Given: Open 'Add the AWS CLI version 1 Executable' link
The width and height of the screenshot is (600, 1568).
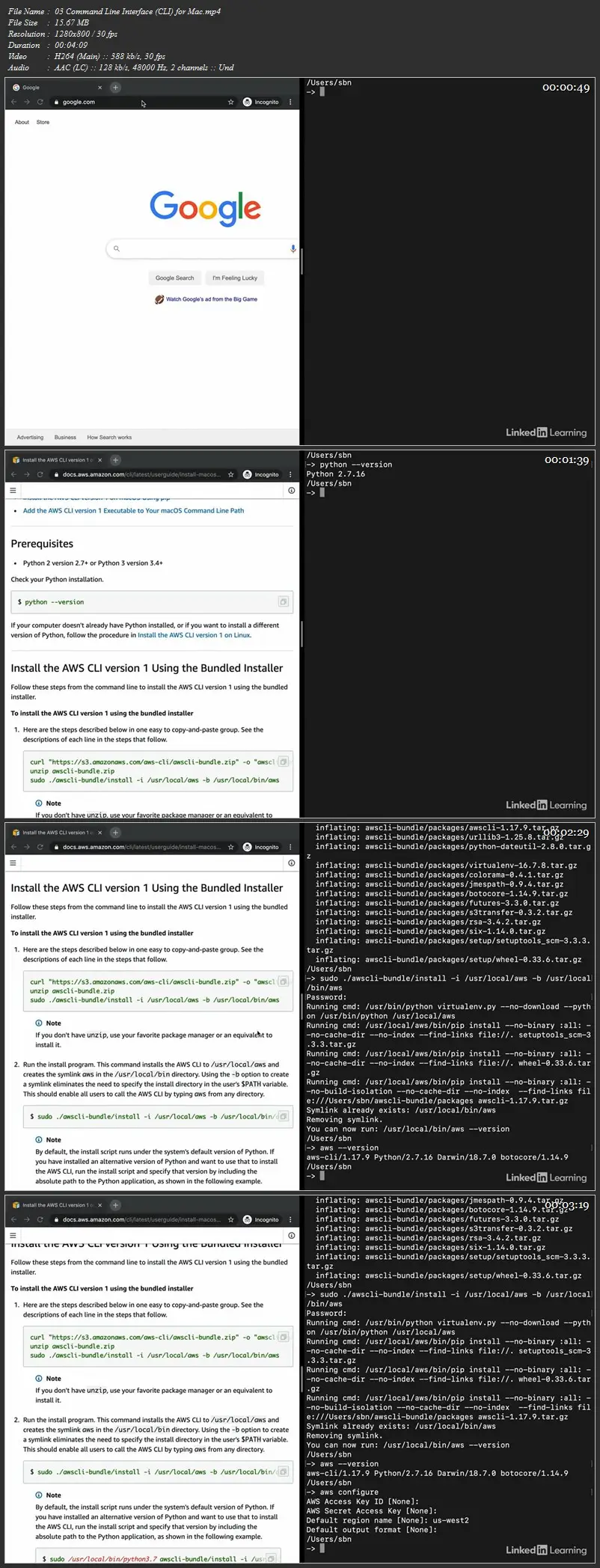Looking at the screenshot, I should point(133,511).
